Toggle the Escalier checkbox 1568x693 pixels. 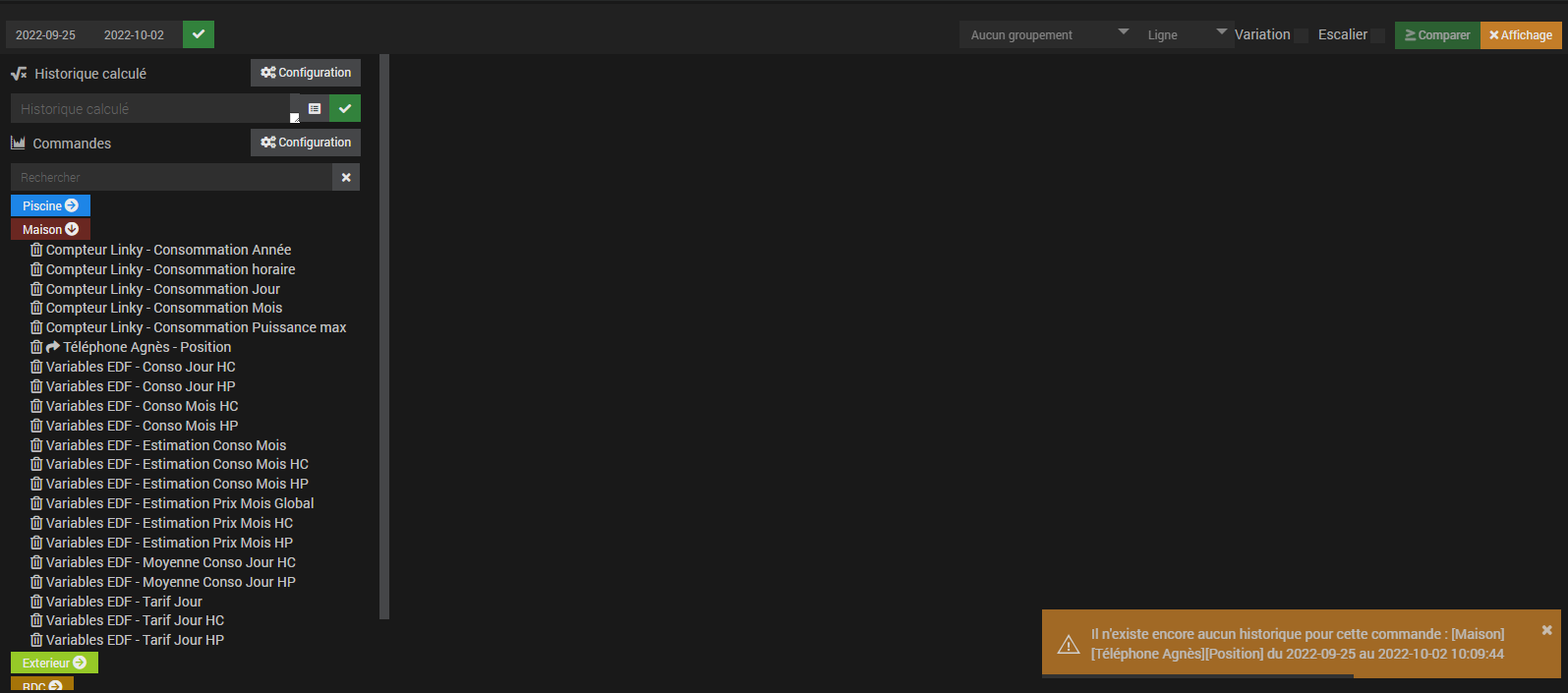coord(1378,35)
